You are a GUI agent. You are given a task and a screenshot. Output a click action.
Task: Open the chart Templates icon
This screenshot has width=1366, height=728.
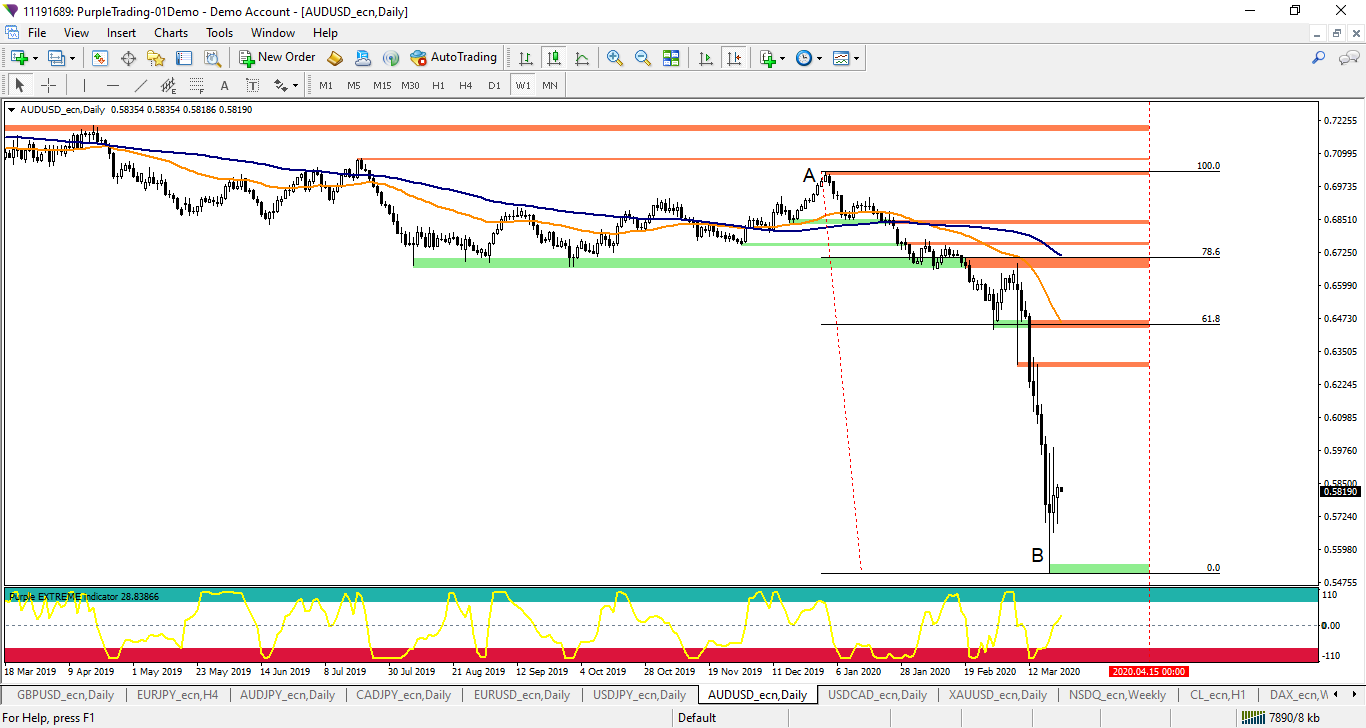(x=841, y=58)
